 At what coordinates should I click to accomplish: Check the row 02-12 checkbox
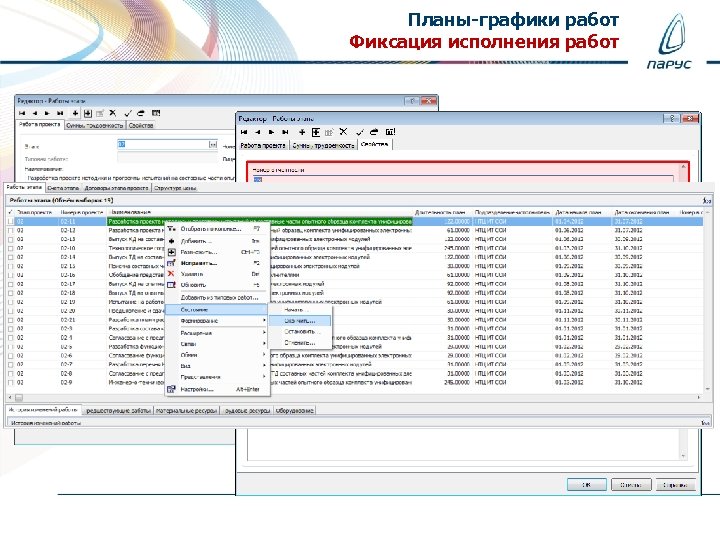pos(11,231)
